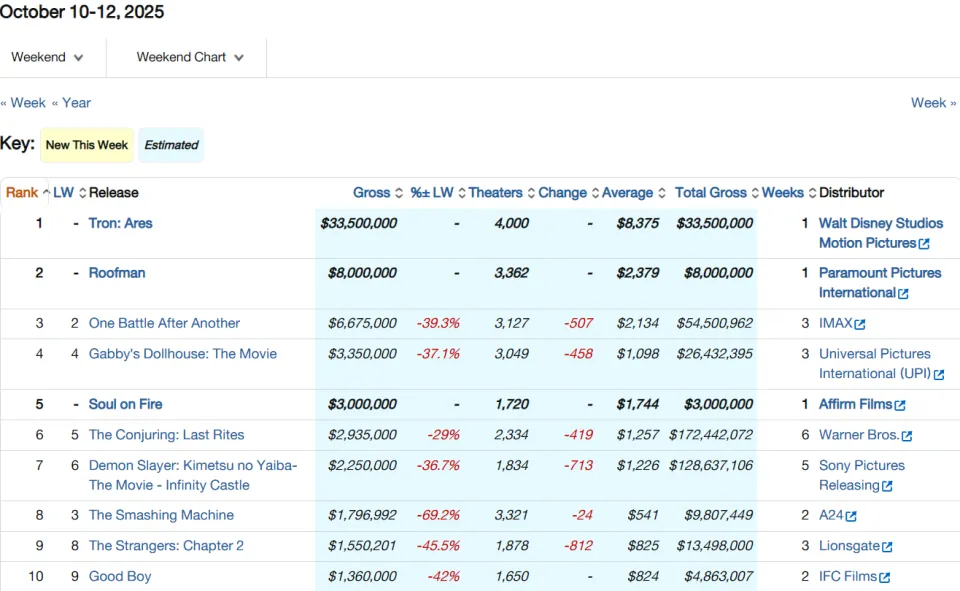
Task: Click the sort arrows next to %± LW
Action: coord(462,193)
